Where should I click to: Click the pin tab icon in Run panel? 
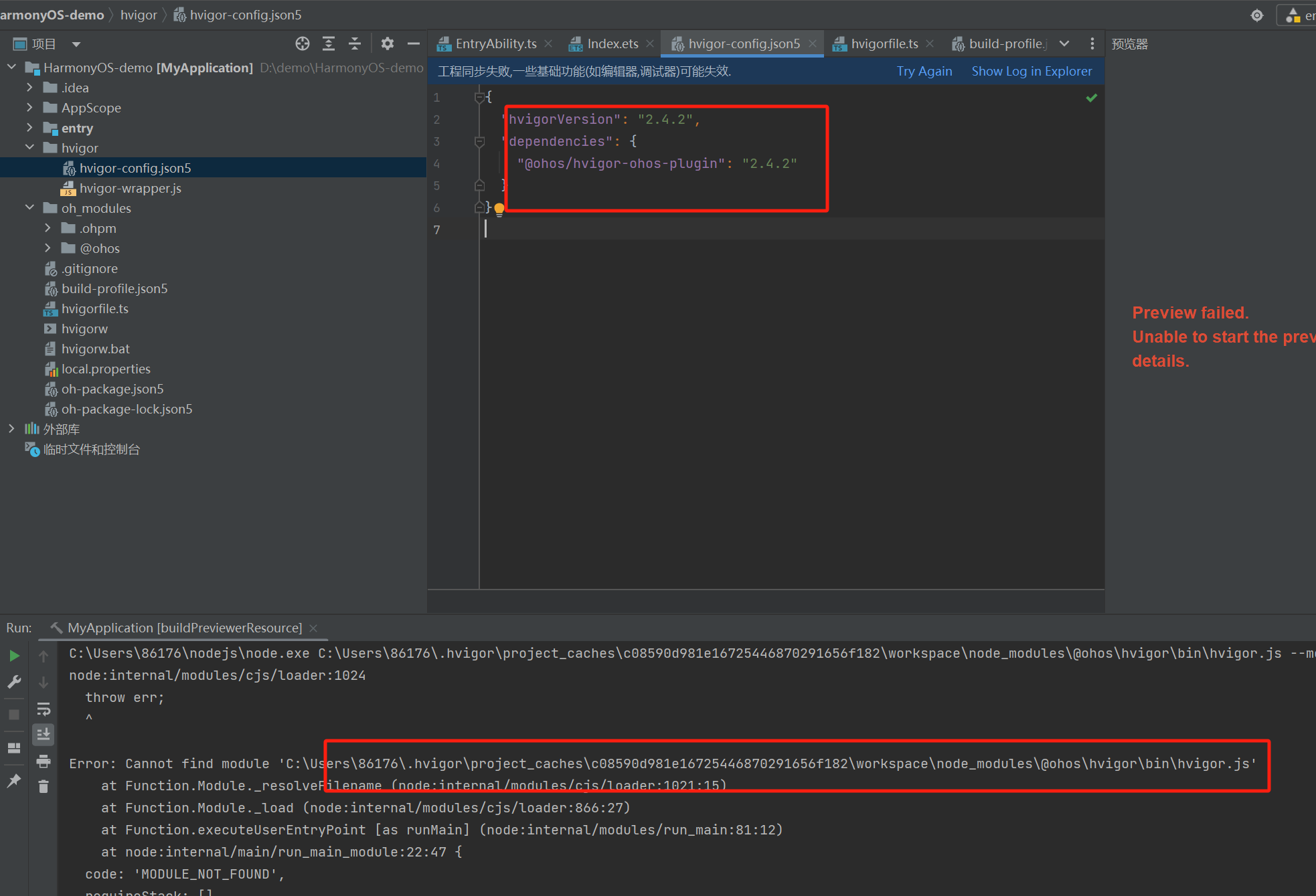pyautogui.click(x=14, y=781)
